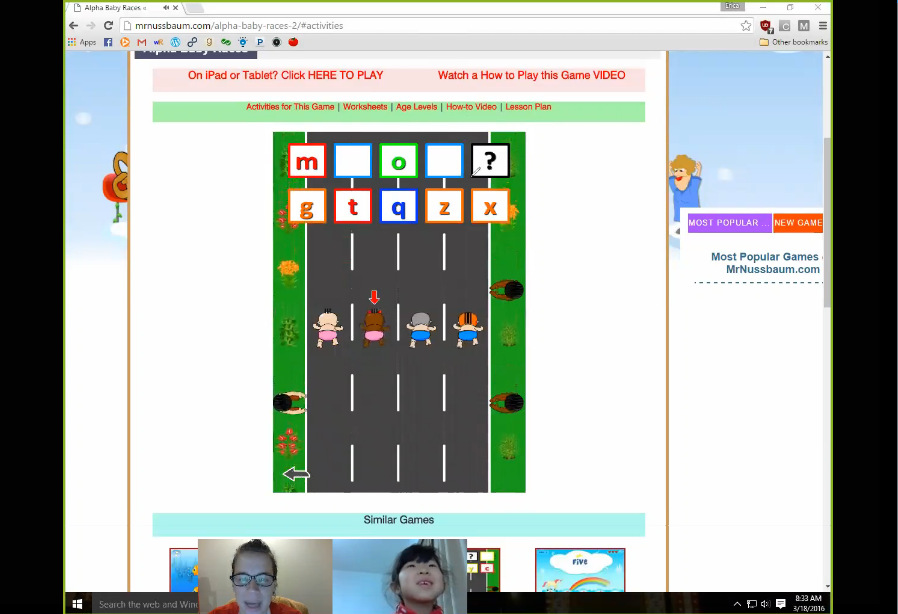Switch to the New Games tab
The height and width of the screenshot is (614, 898).
(x=798, y=223)
